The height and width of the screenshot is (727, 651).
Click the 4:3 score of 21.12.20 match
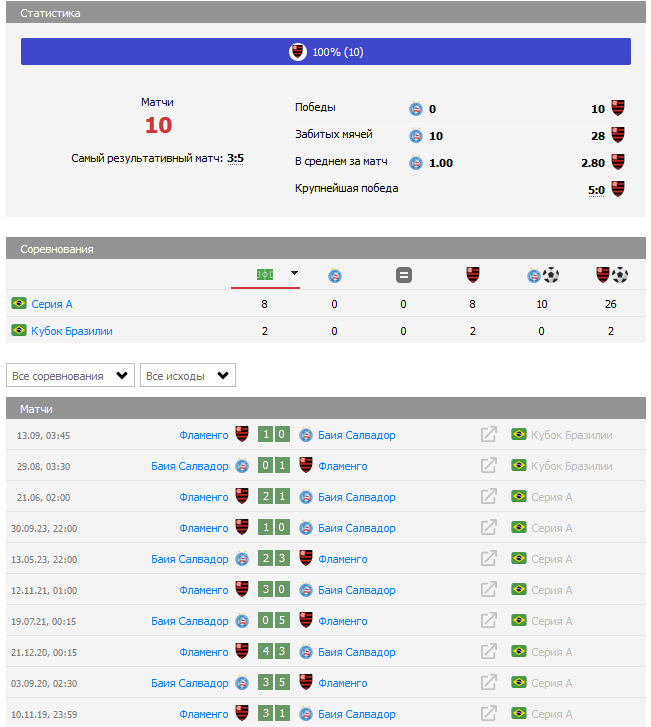click(x=276, y=652)
